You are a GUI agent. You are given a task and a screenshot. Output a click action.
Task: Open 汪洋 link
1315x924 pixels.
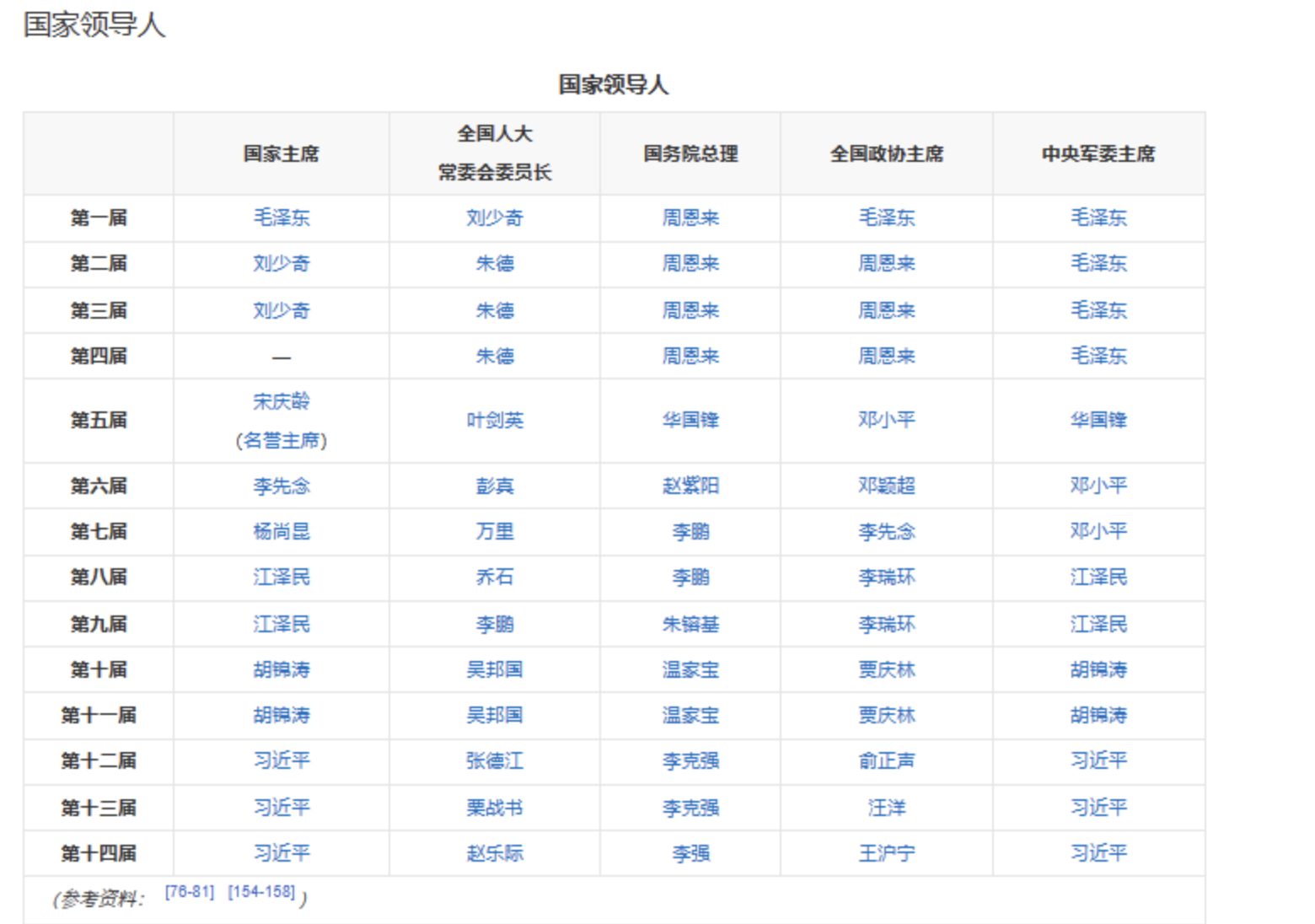tap(887, 808)
